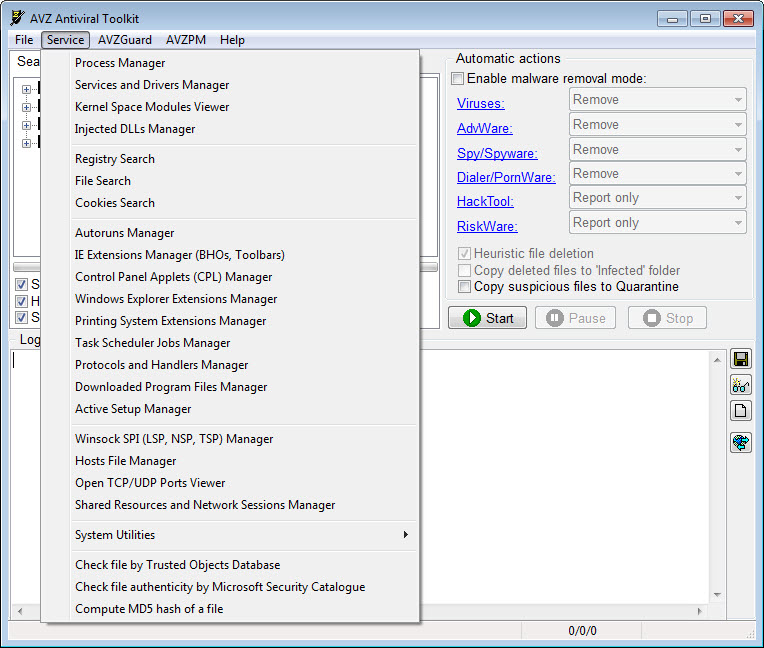
Task: Open the File menu
Action: pos(24,40)
